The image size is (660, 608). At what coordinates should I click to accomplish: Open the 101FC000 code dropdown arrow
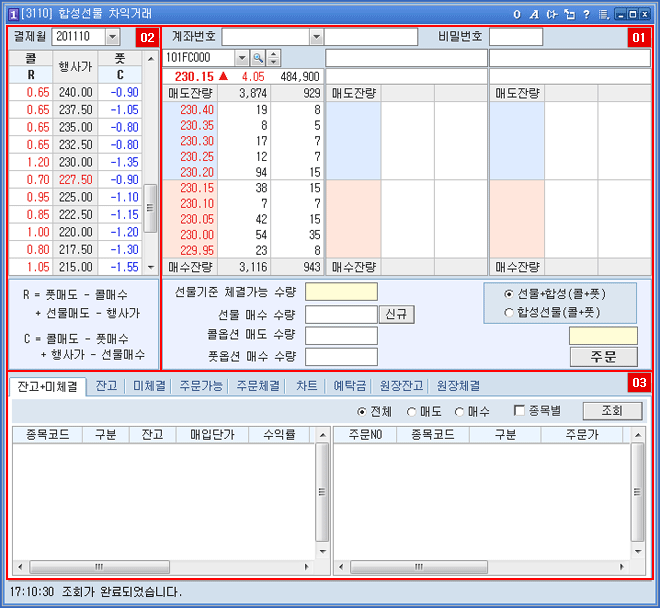242,58
